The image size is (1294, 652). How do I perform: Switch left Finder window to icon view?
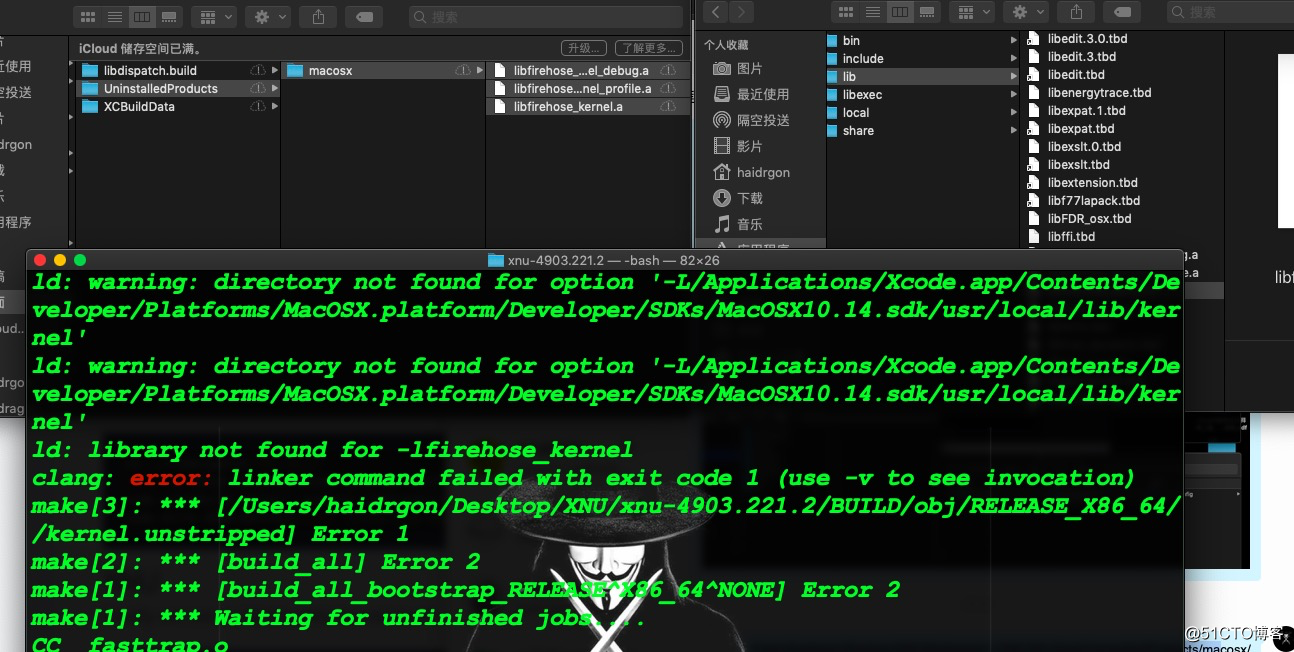tap(87, 16)
